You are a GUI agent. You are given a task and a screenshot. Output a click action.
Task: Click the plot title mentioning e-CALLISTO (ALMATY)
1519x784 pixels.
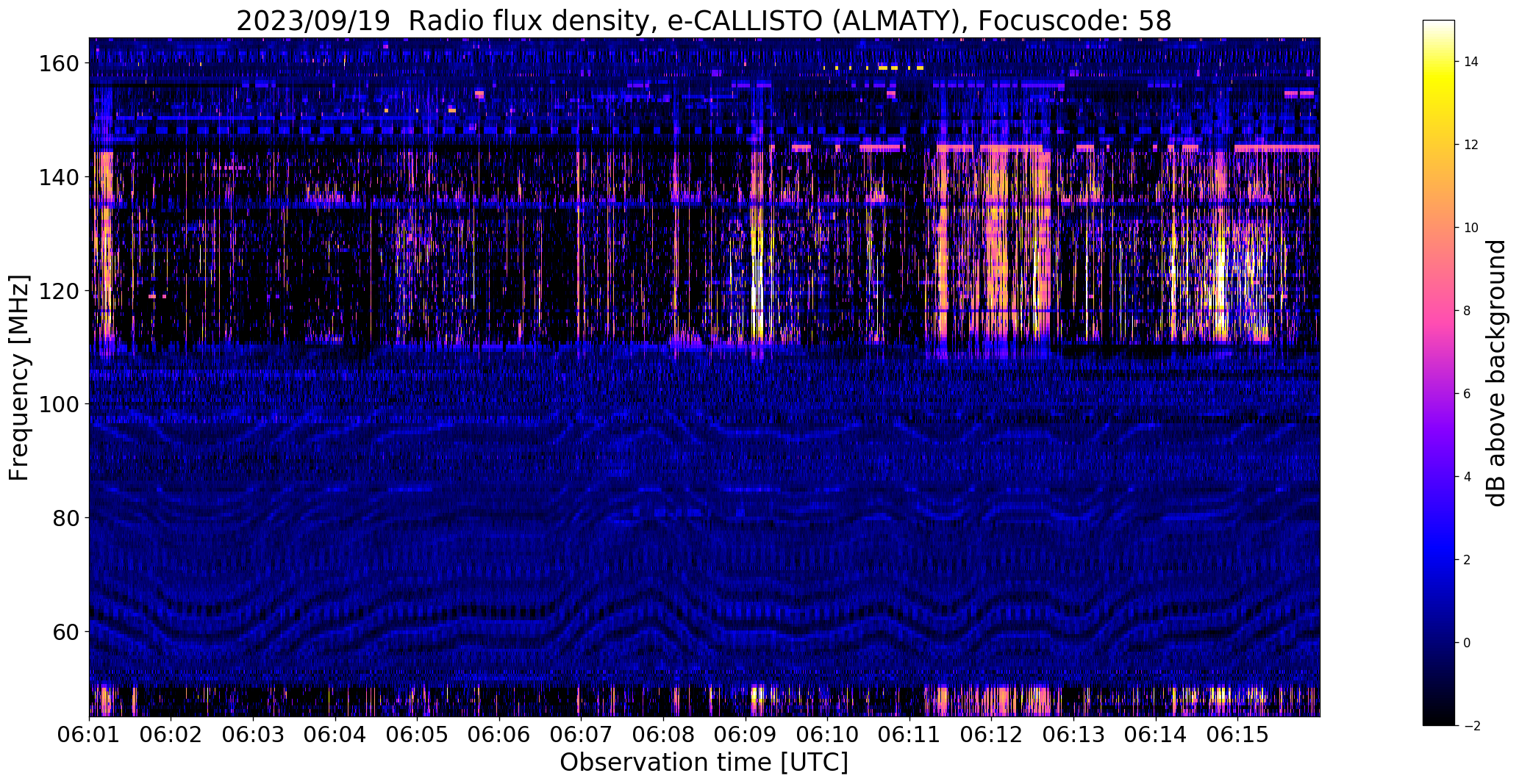click(704, 21)
